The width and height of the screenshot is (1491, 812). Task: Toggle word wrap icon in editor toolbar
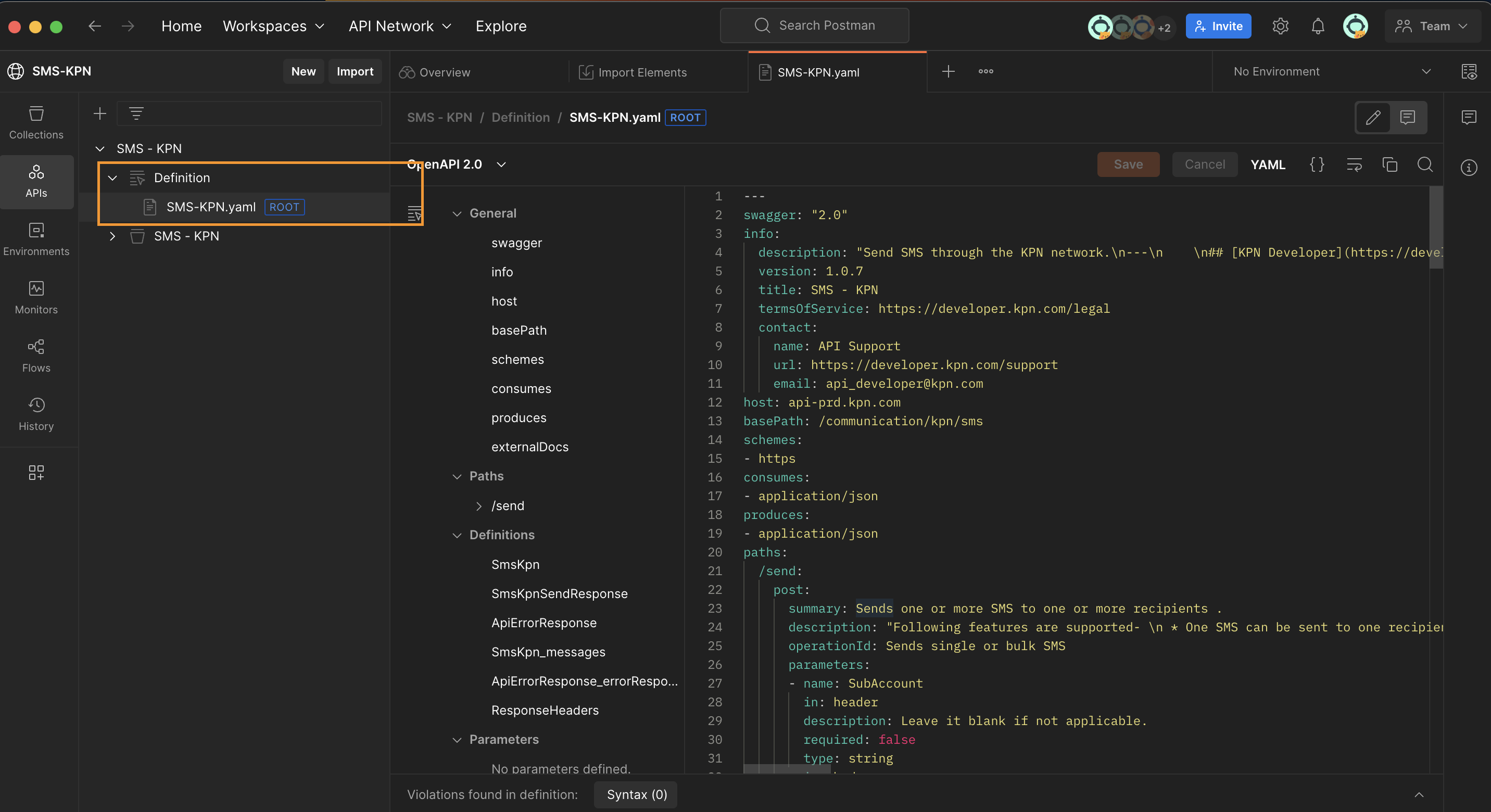[1354, 164]
